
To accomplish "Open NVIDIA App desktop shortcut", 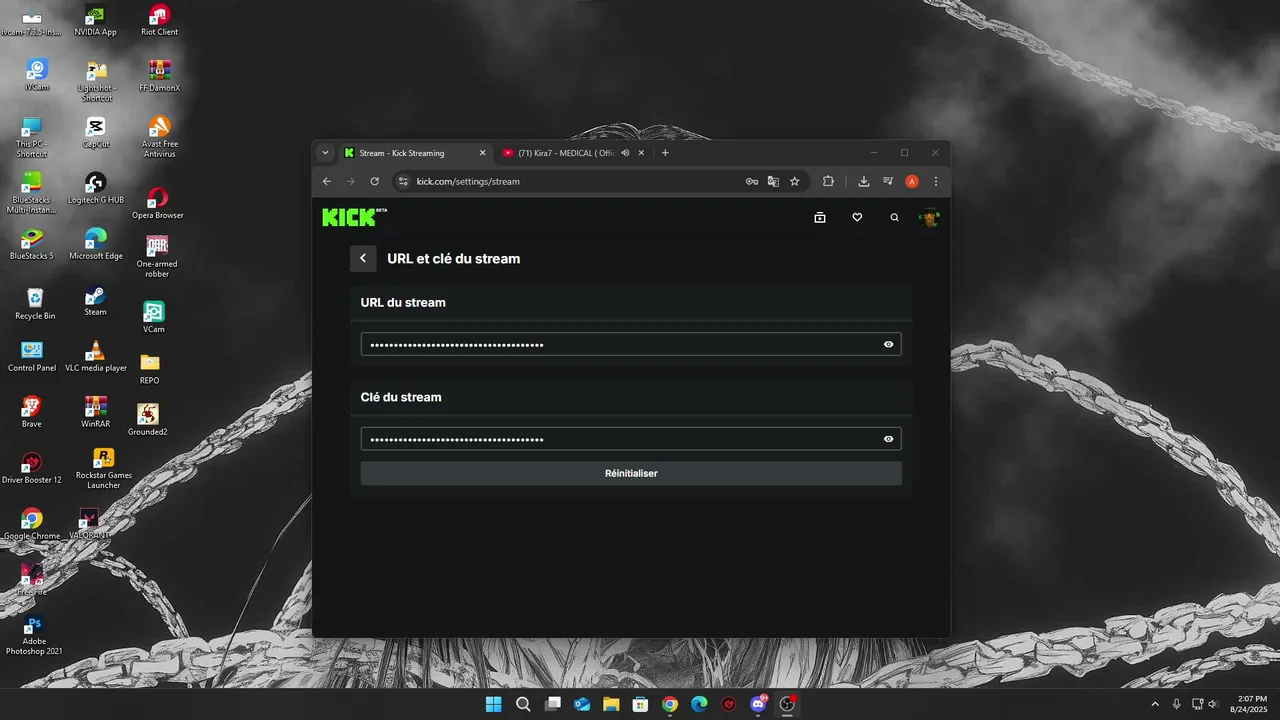I will (95, 21).
